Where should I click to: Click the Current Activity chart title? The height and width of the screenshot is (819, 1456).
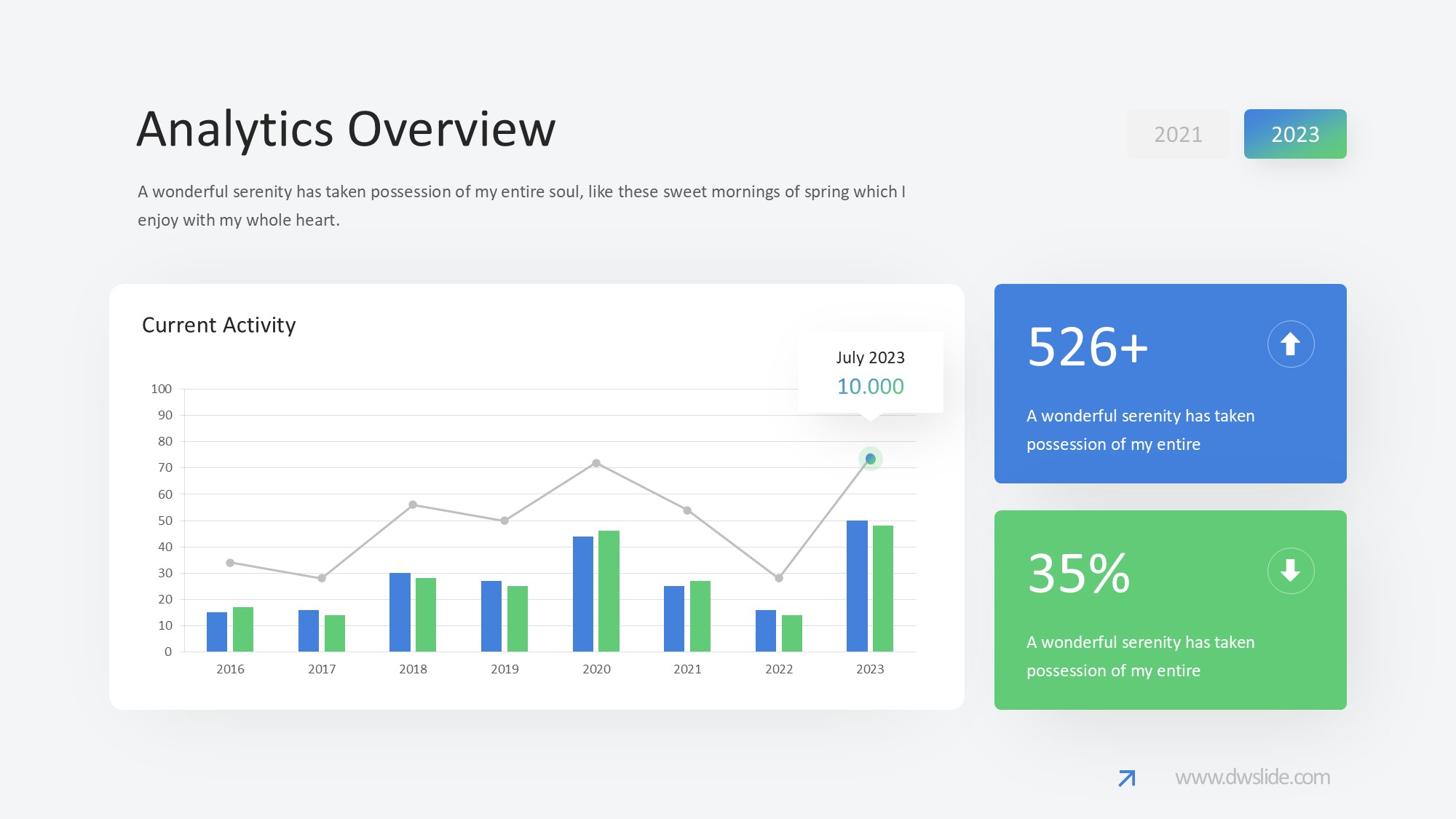218,325
